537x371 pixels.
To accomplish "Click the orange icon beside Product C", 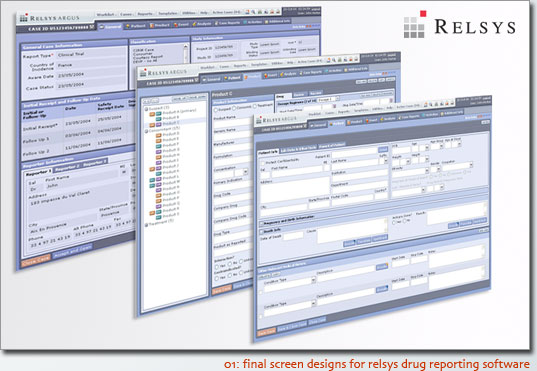I will tap(152, 125).
